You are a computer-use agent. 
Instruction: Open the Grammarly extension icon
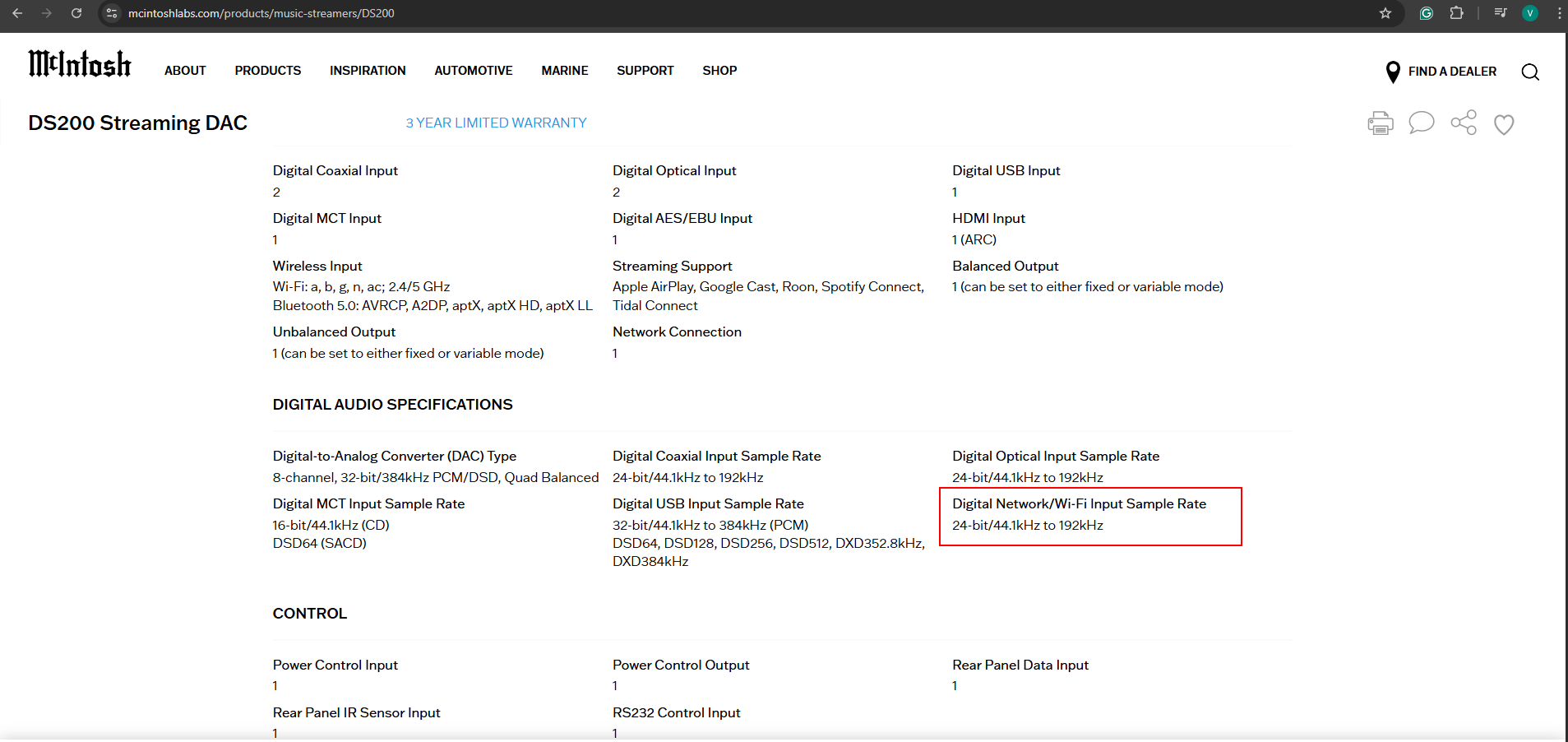[x=1427, y=13]
